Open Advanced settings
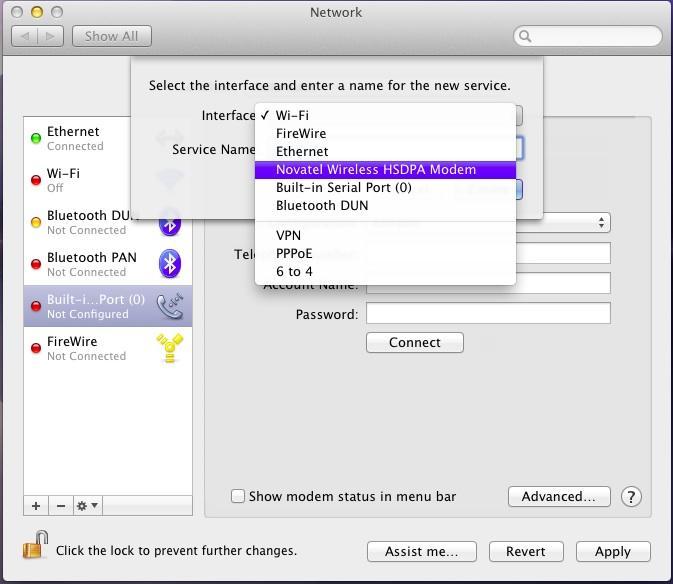673x584 pixels. tap(558, 496)
